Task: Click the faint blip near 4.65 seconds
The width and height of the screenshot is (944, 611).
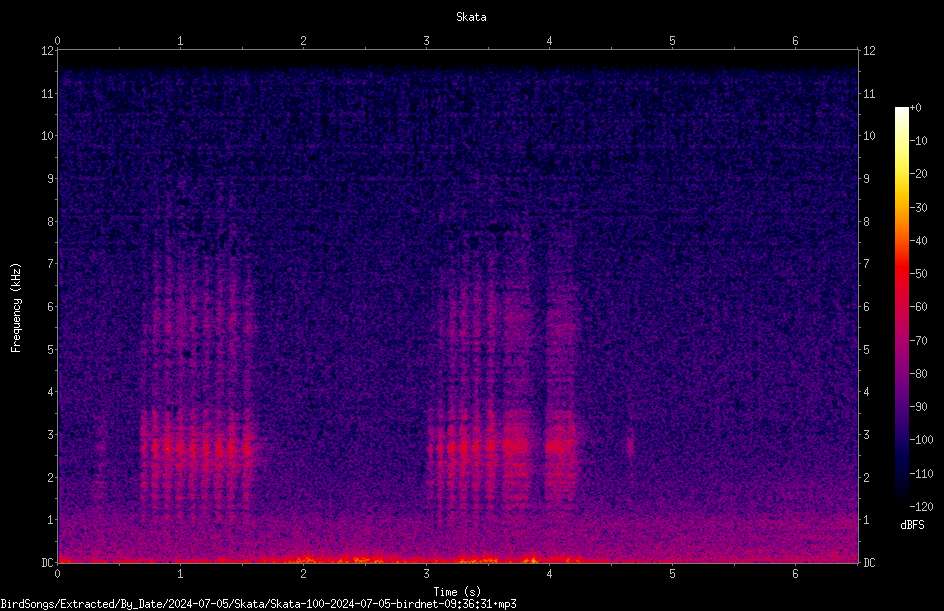Action: tap(630, 447)
